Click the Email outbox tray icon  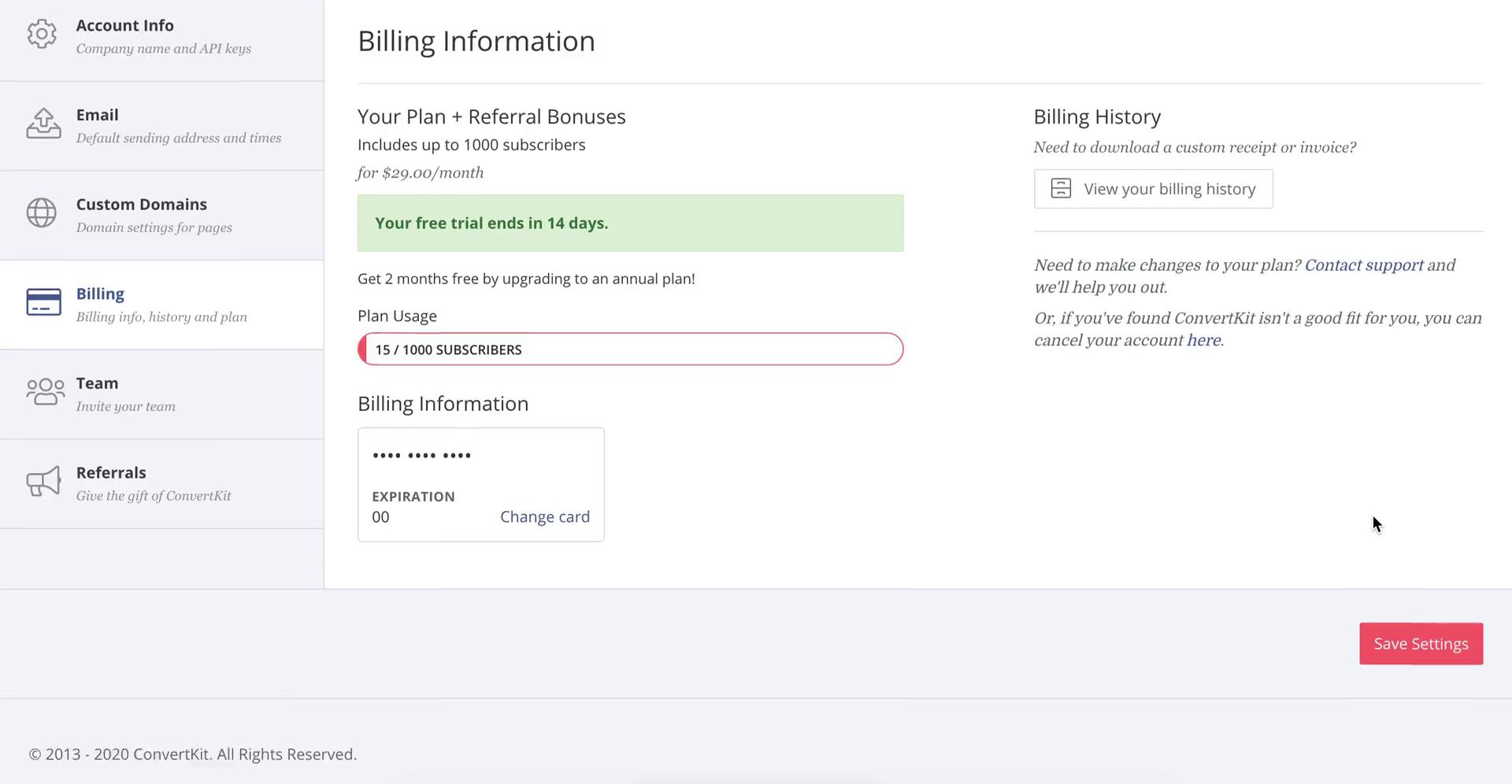pos(43,124)
